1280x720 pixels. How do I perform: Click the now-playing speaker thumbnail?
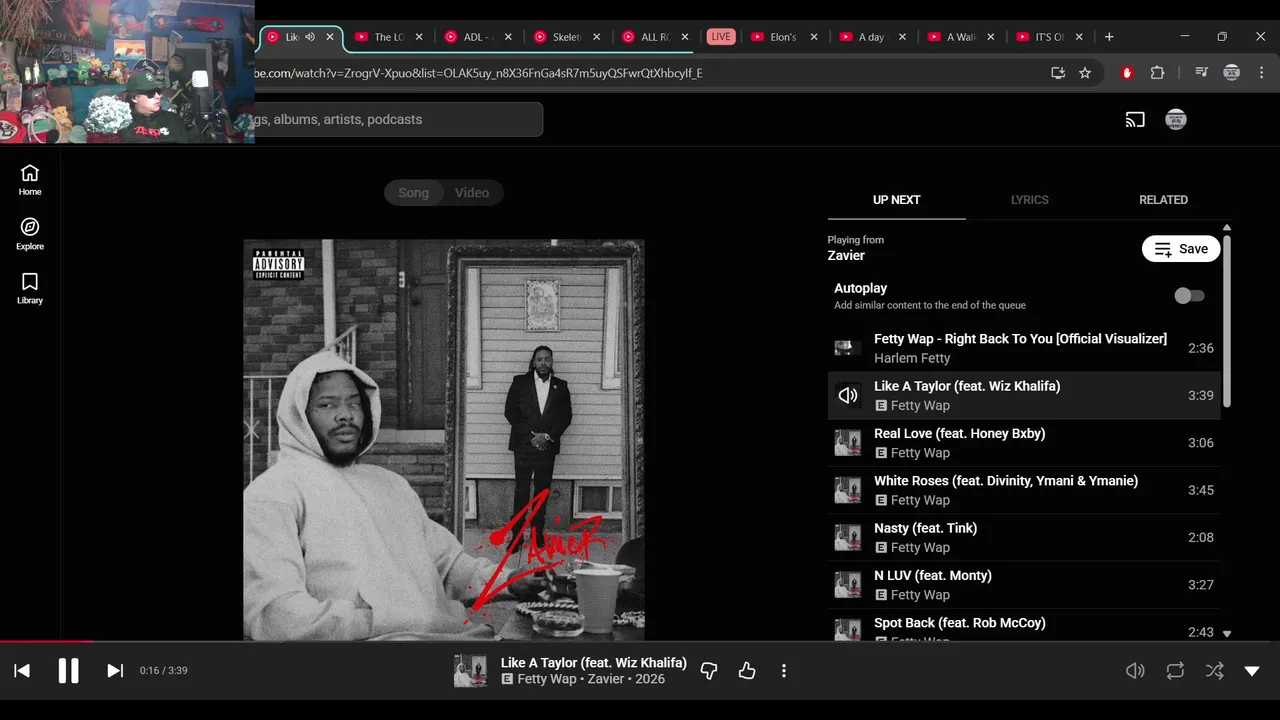tap(848, 396)
